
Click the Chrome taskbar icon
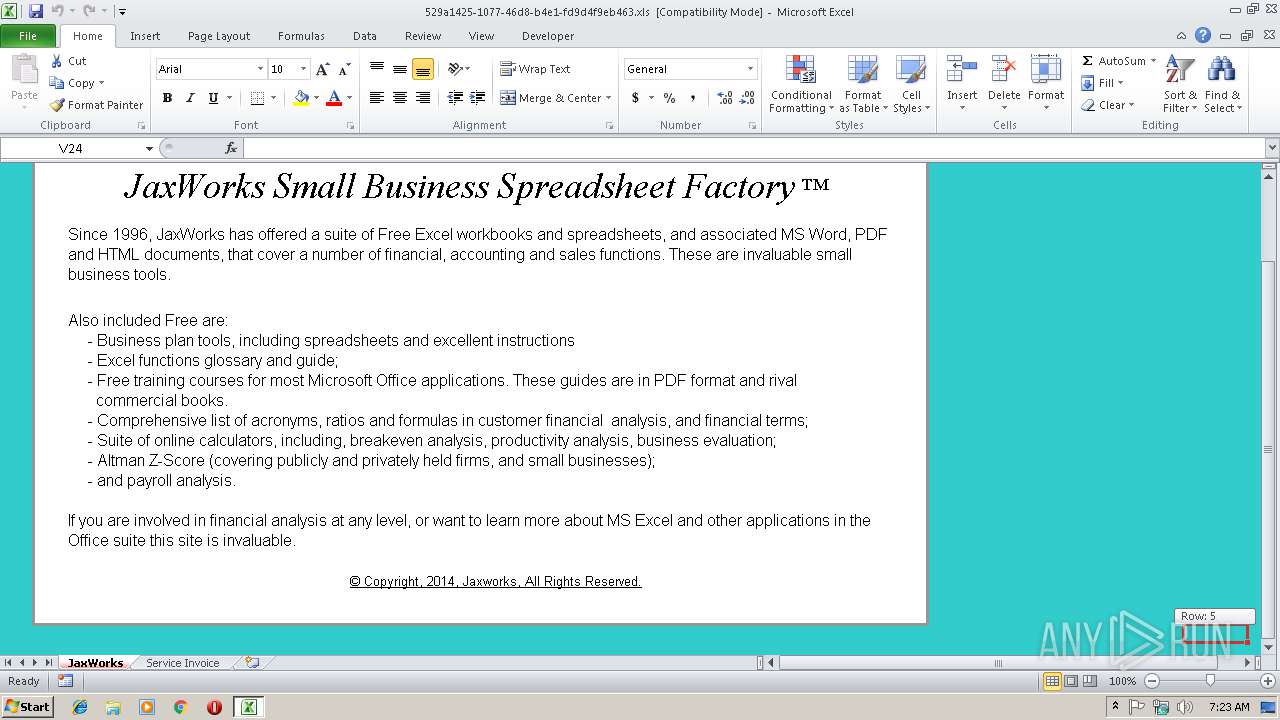(180, 707)
